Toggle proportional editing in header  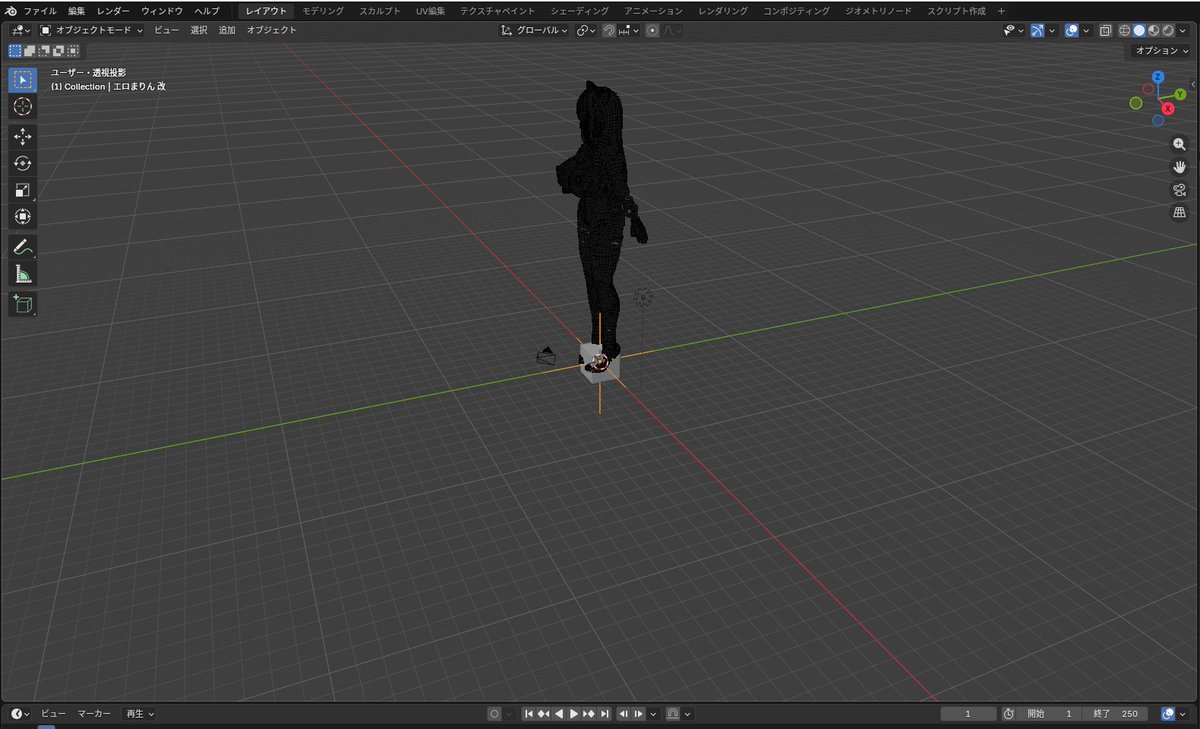click(x=652, y=31)
